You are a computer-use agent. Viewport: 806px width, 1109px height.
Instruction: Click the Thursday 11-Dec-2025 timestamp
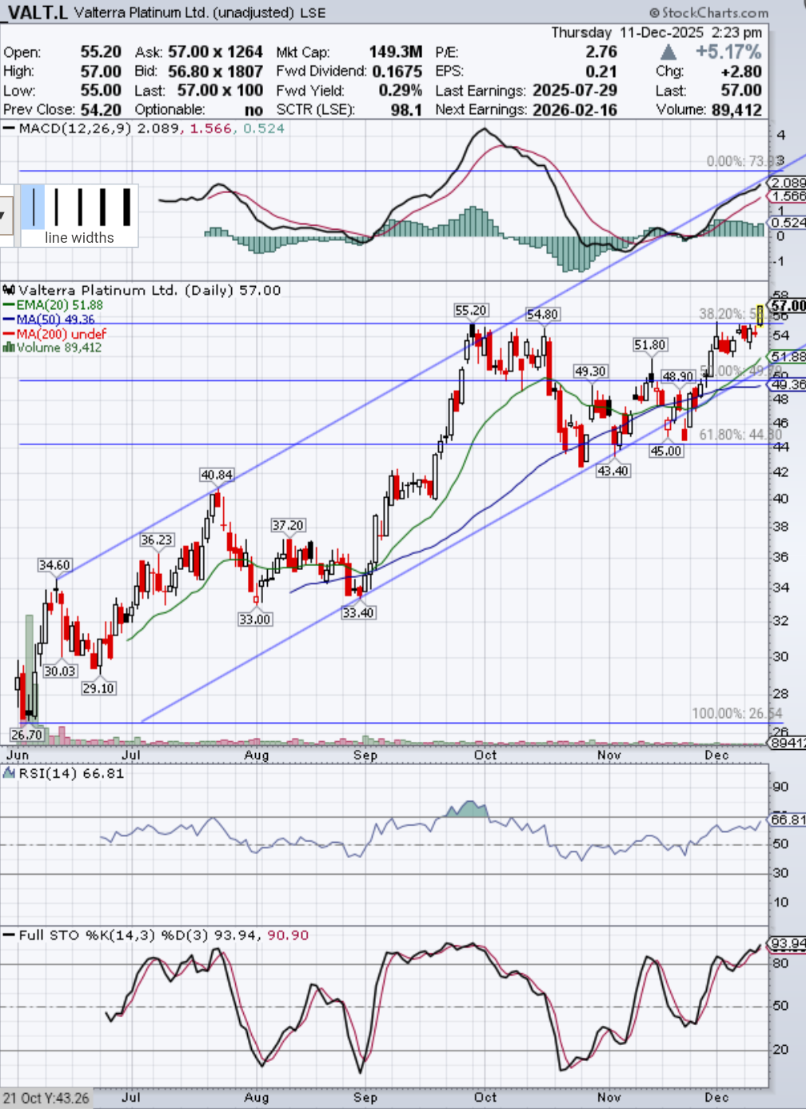click(x=657, y=33)
